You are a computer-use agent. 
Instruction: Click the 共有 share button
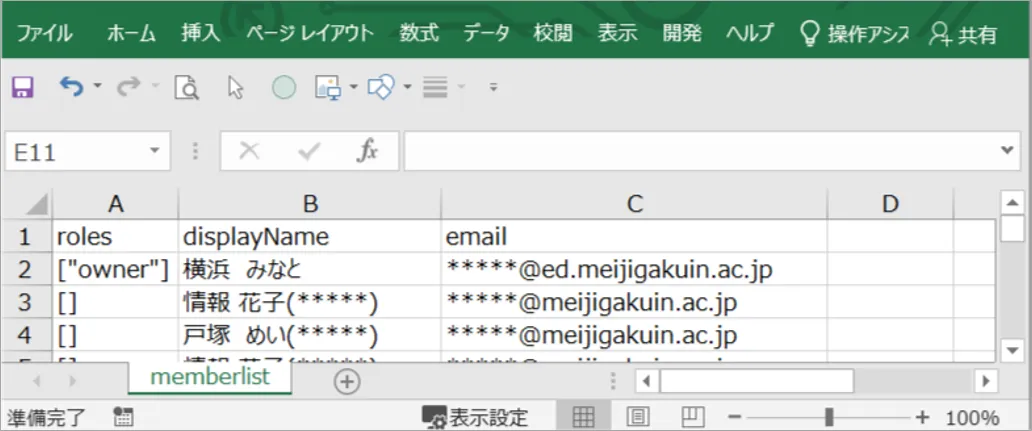963,34
